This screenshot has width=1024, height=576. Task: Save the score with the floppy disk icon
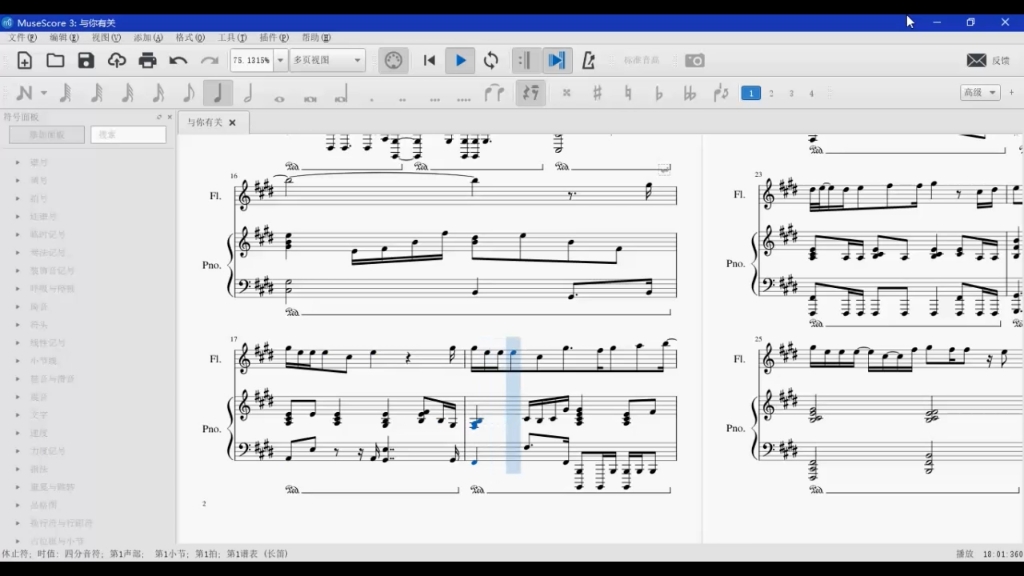(x=86, y=61)
